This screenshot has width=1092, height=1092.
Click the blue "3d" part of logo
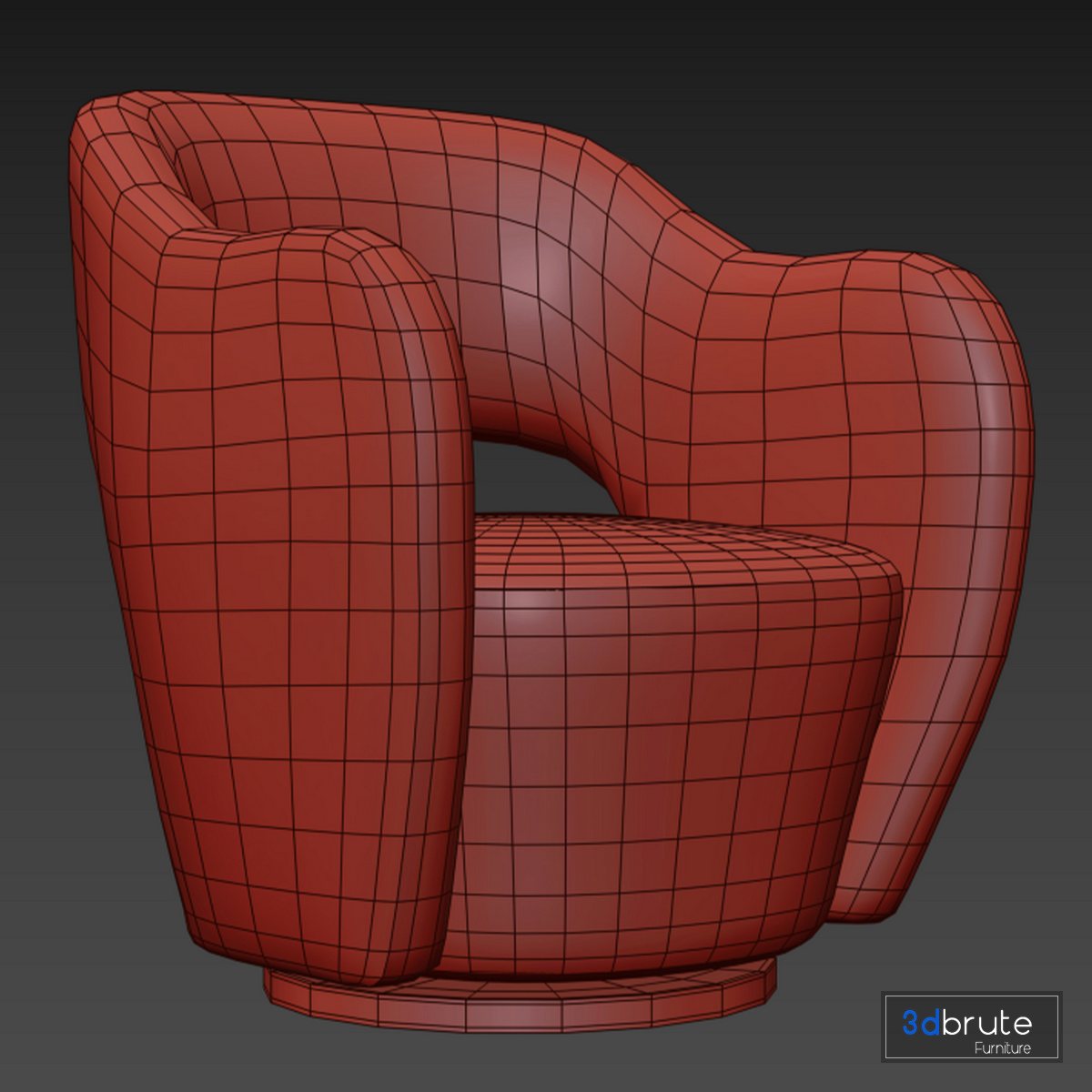tap(921, 1023)
